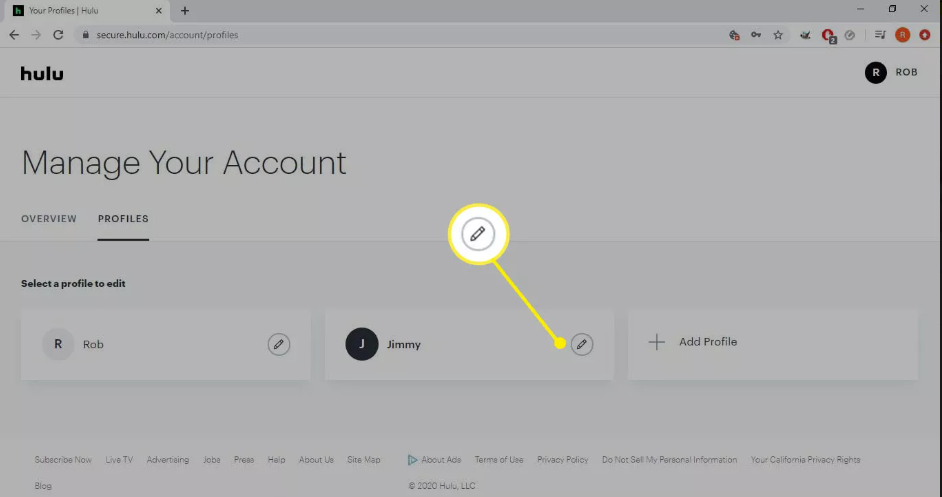This screenshot has width=942, height=497.
Task: Click the Rob profile name
Action: [x=93, y=344]
